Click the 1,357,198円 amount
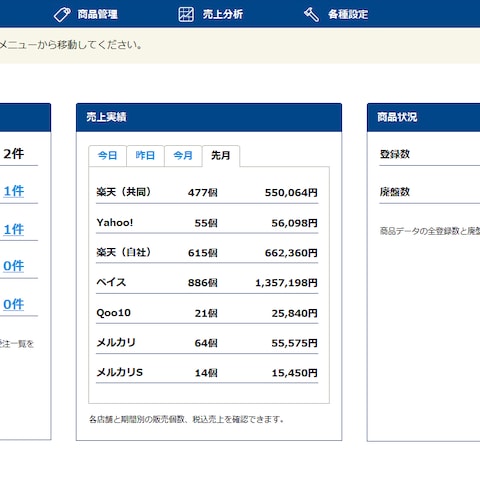Image resolution: width=480 pixels, height=480 pixels. pyautogui.click(x=286, y=283)
